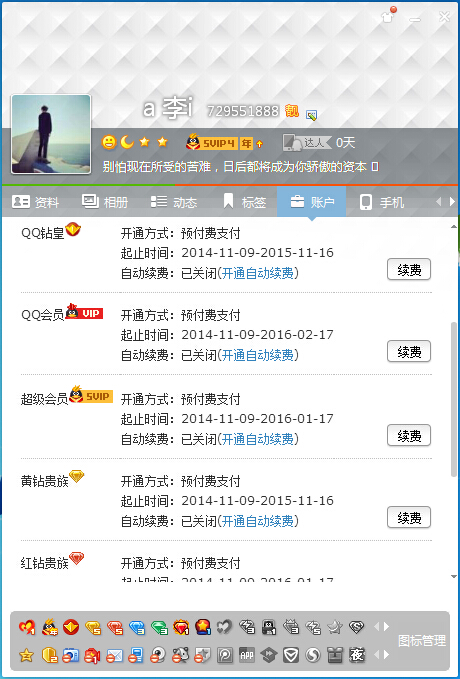
Task: Click the green diamond icon in tray
Action: click(159, 627)
